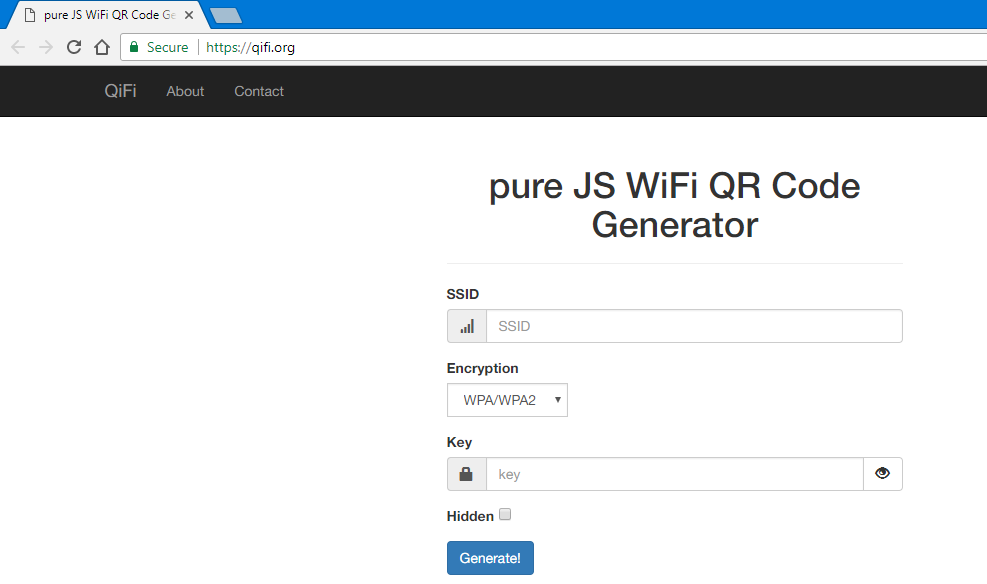Click the browser back arrow
The width and height of the screenshot is (987, 584).
tap(18, 47)
